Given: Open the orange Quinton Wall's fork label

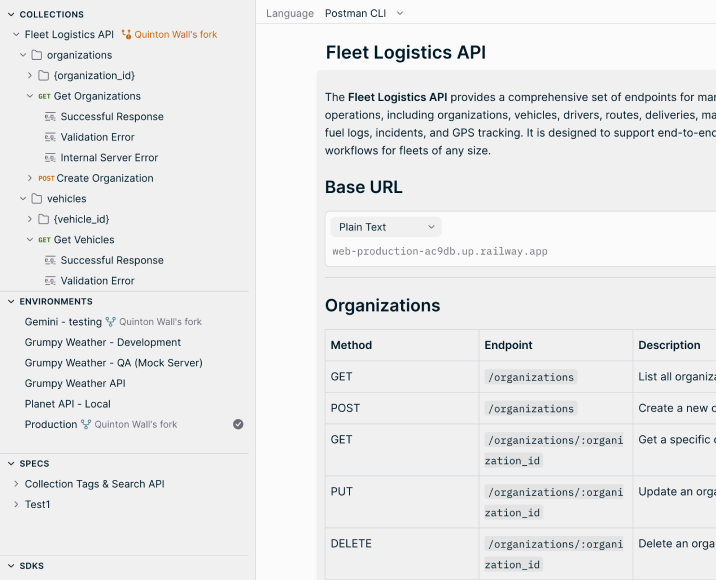Looking at the screenshot, I should (x=176, y=35).
